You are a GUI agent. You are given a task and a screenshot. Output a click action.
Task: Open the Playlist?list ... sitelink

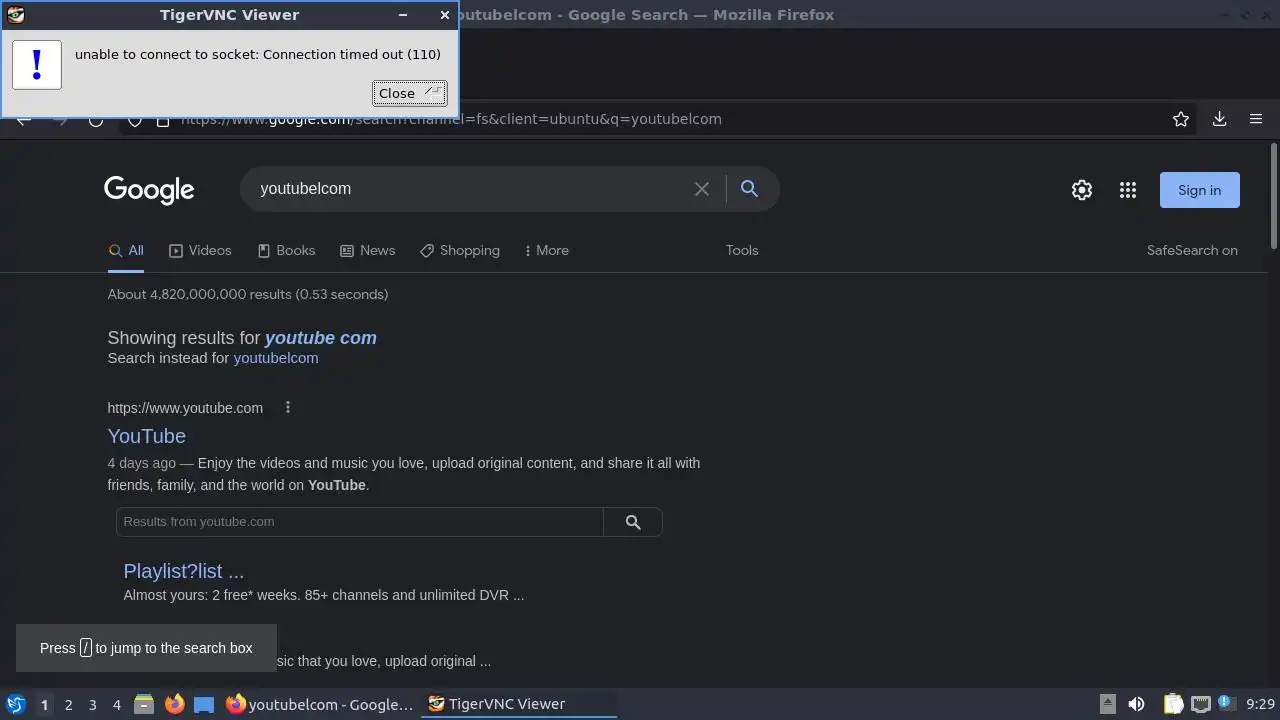coord(184,571)
